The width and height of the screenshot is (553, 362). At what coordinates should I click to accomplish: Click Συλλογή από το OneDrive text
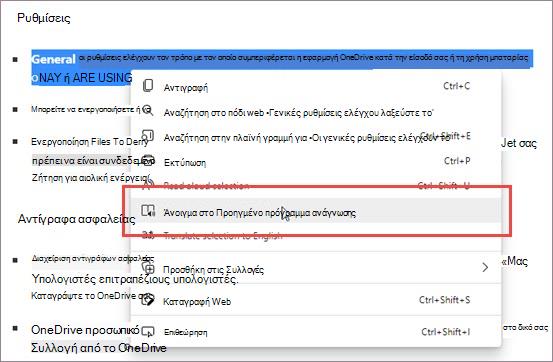tap(99, 348)
